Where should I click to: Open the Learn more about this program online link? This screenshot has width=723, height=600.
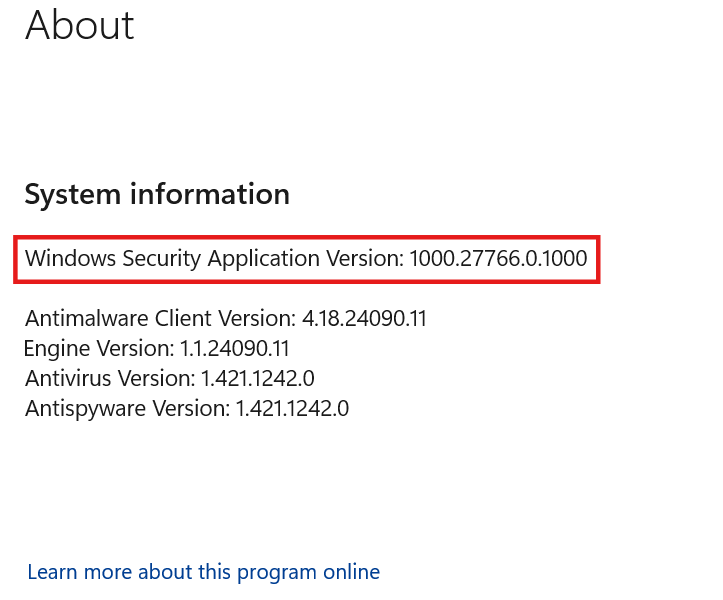[203, 572]
